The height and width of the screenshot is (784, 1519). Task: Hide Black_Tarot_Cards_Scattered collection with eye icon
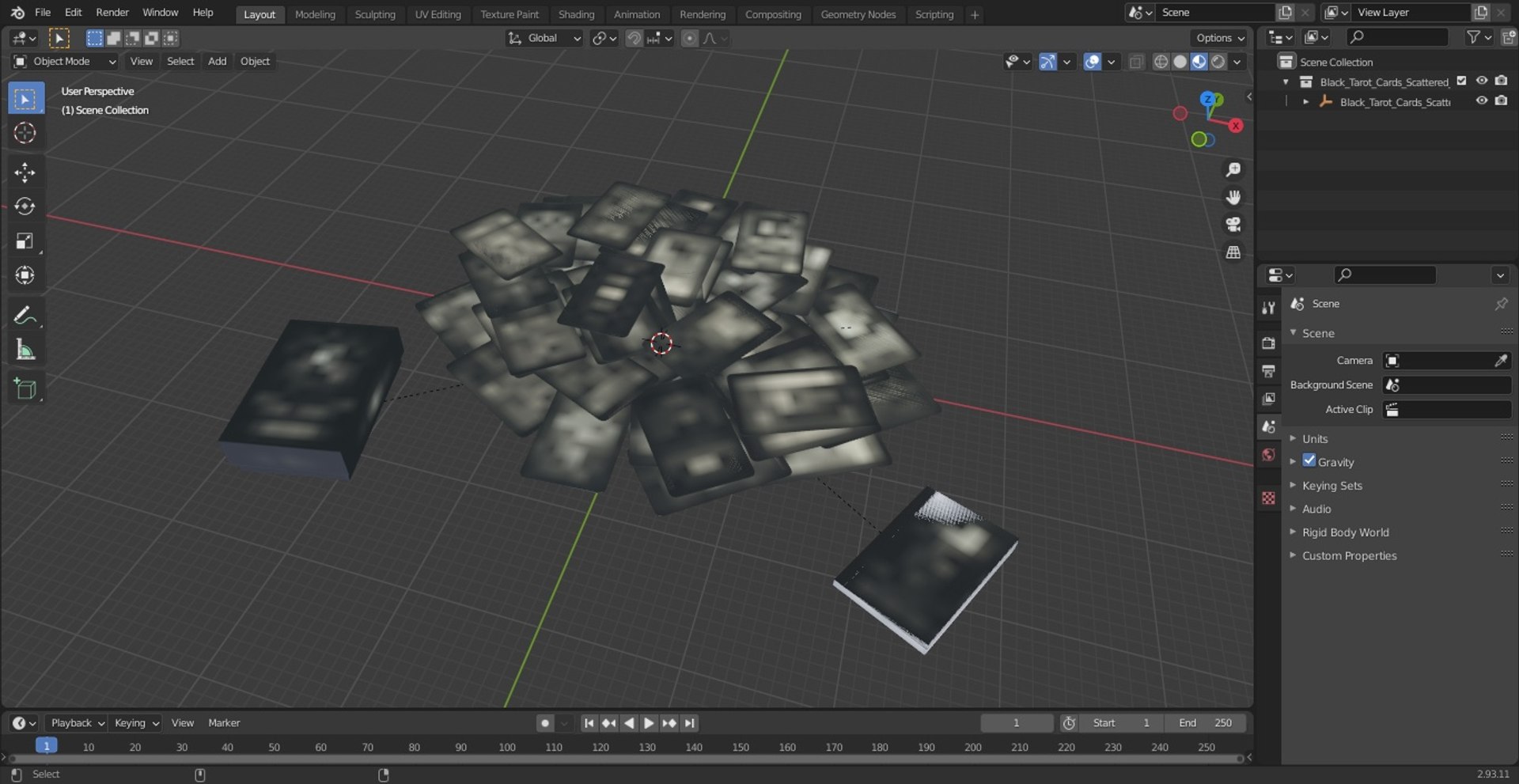[x=1482, y=81]
